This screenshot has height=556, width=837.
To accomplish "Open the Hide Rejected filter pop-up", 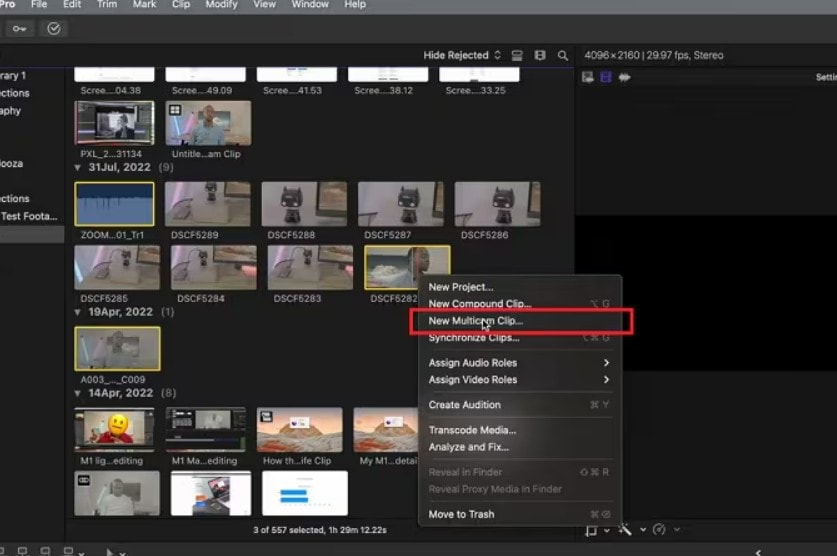I will pos(462,55).
